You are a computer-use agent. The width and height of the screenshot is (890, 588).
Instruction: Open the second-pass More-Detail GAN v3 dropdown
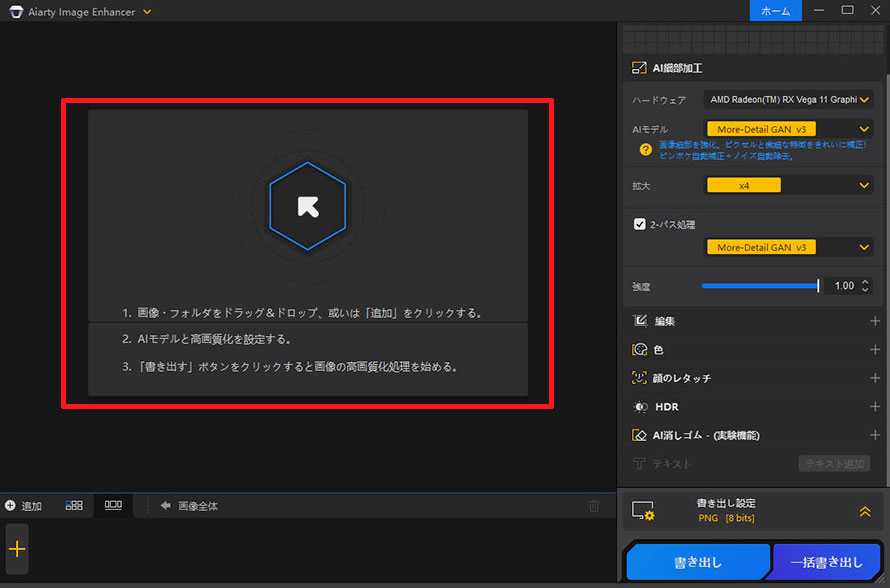click(x=788, y=247)
